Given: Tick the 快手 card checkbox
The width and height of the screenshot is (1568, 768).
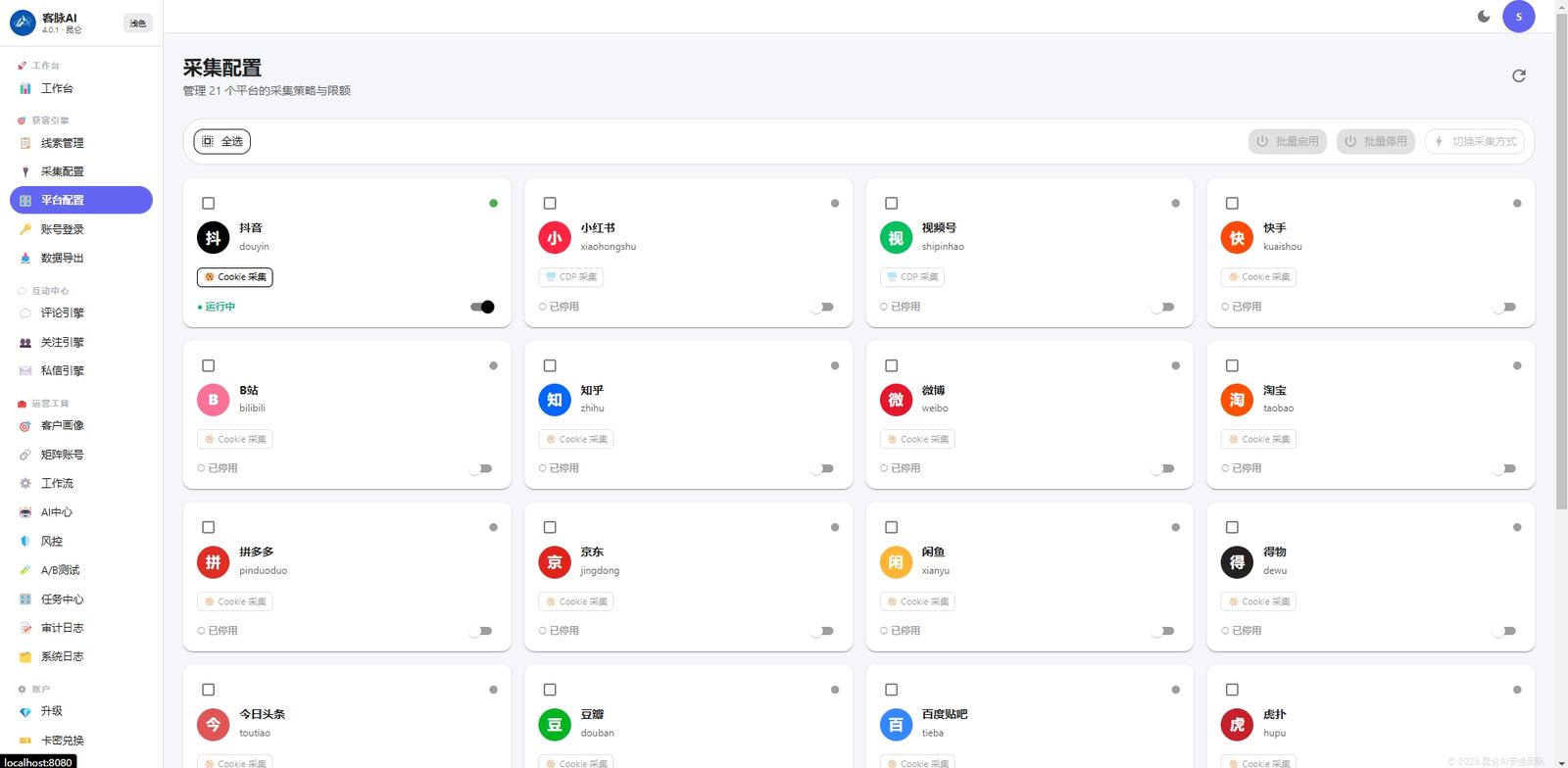Looking at the screenshot, I should [1232, 204].
